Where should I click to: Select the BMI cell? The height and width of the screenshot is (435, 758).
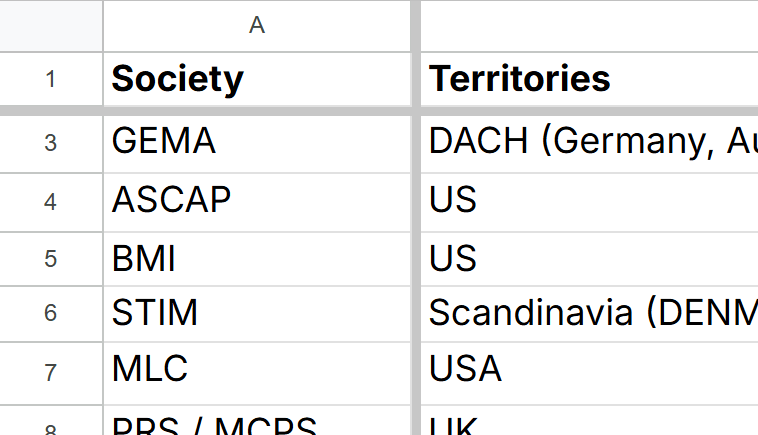click(x=257, y=259)
